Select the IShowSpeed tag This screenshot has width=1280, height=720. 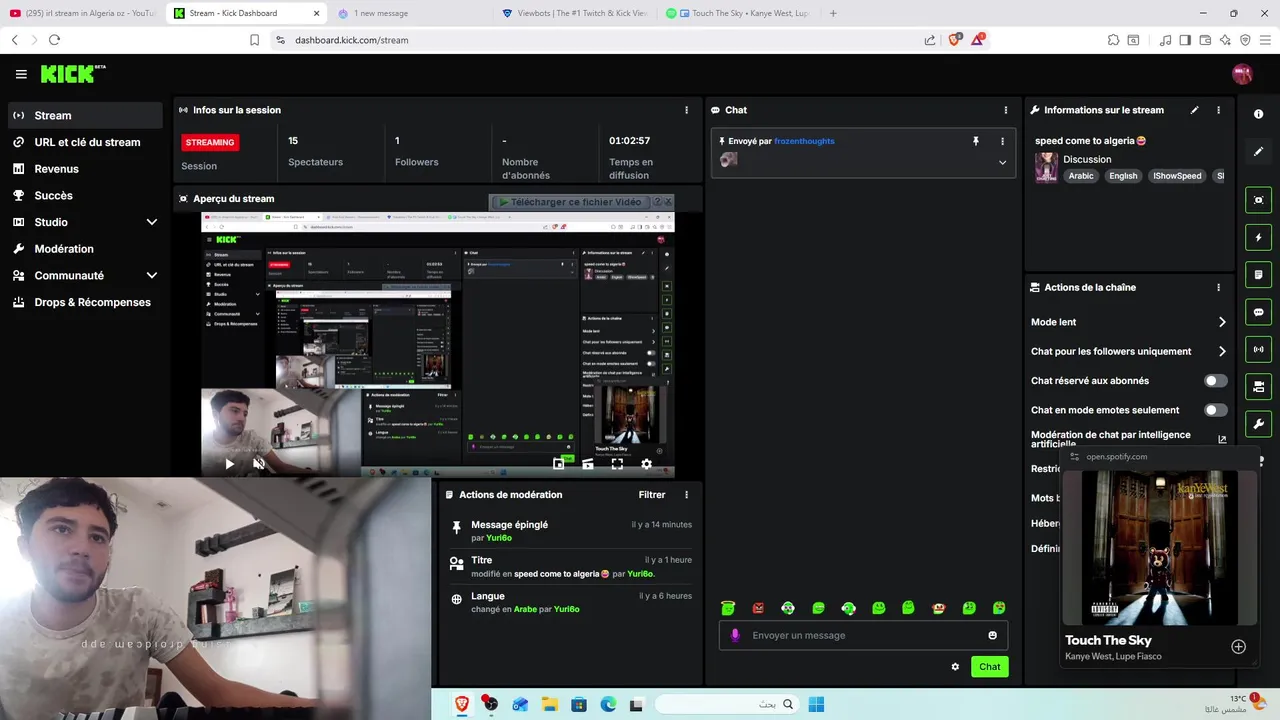point(1177,176)
